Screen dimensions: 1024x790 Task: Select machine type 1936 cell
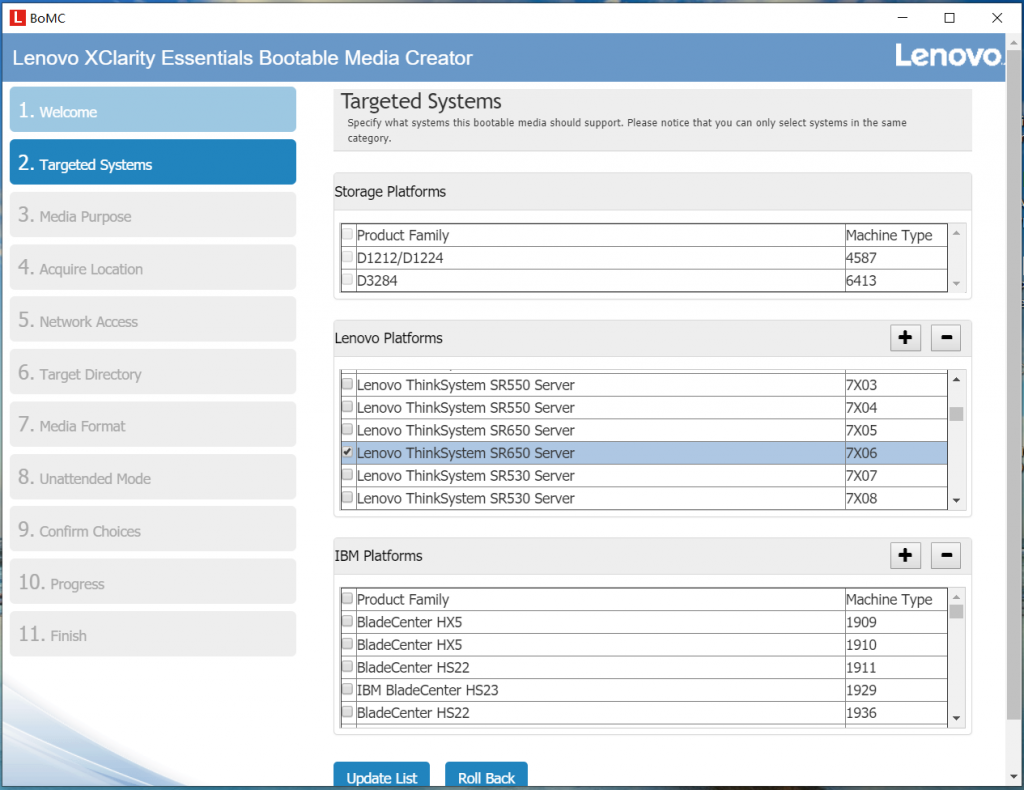896,713
